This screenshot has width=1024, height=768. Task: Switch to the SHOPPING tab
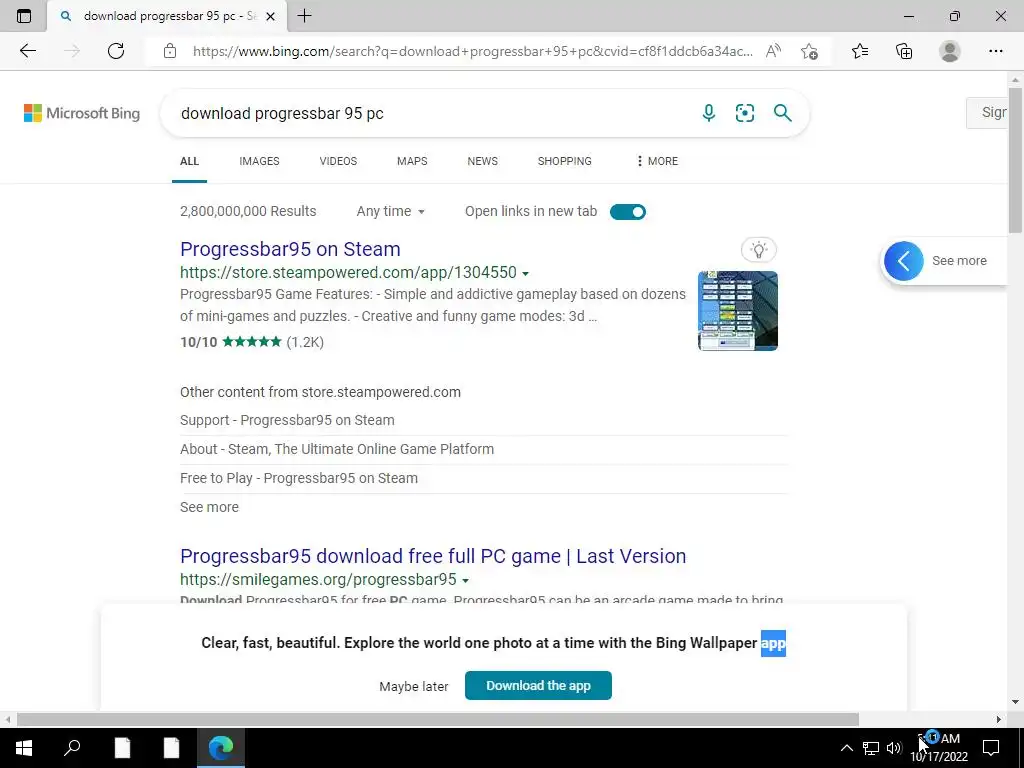tap(565, 161)
